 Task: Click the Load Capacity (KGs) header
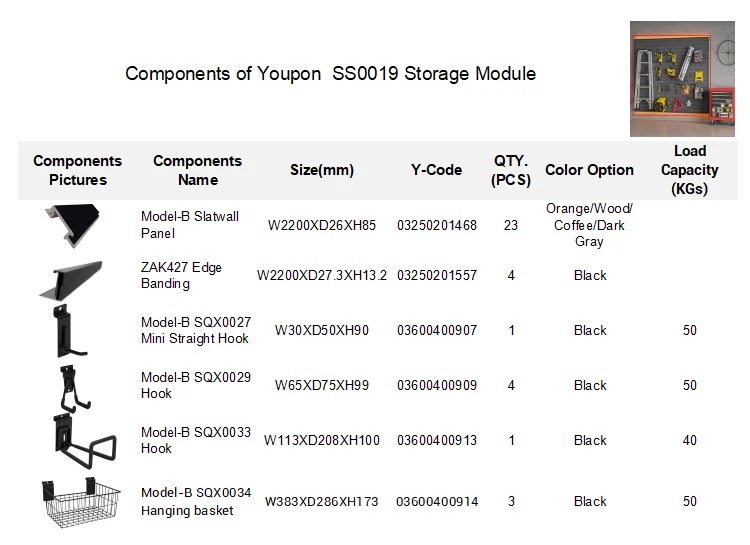[x=689, y=170]
